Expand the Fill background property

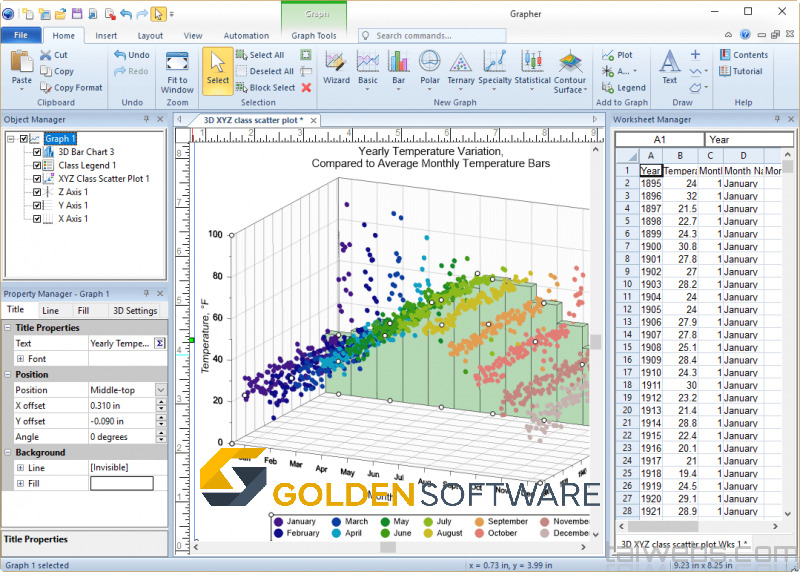tap(20, 483)
